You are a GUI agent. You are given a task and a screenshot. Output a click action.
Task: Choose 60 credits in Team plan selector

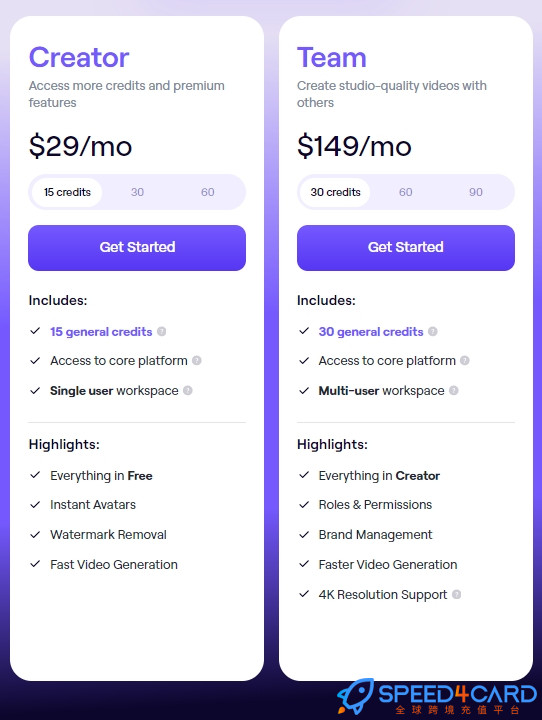tap(406, 192)
